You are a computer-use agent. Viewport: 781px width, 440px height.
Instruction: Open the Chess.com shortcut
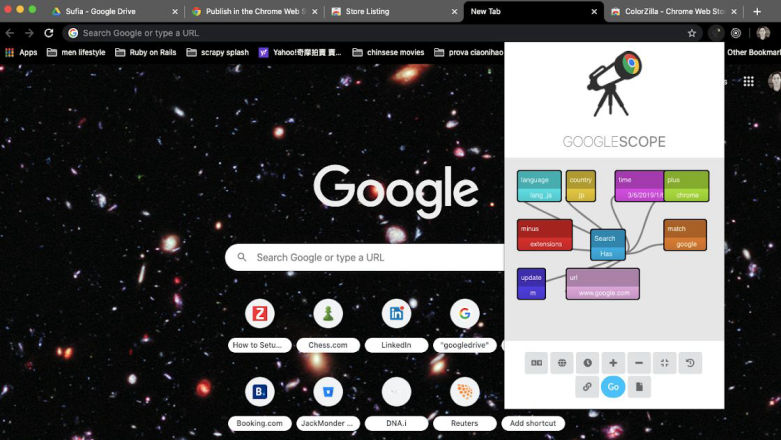[328, 324]
